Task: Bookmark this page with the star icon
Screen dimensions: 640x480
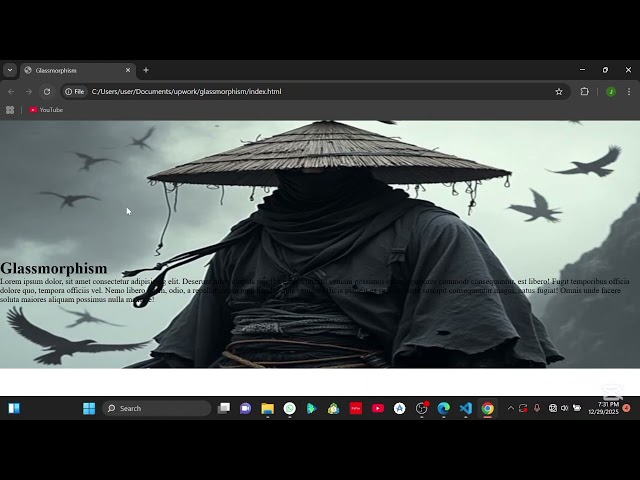Action: tap(559, 92)
